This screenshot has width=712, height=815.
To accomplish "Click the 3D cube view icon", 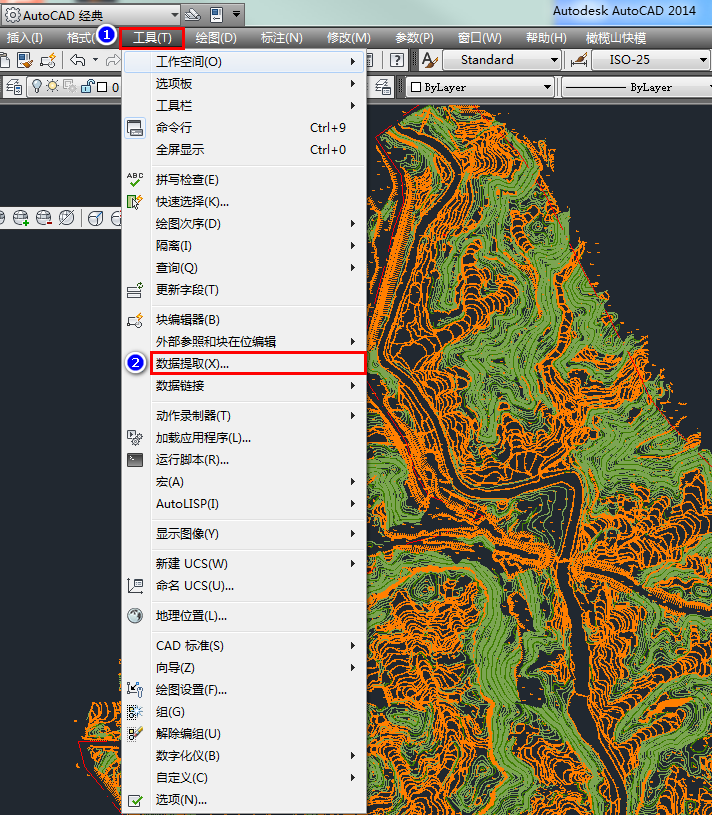I will point(96,218).
